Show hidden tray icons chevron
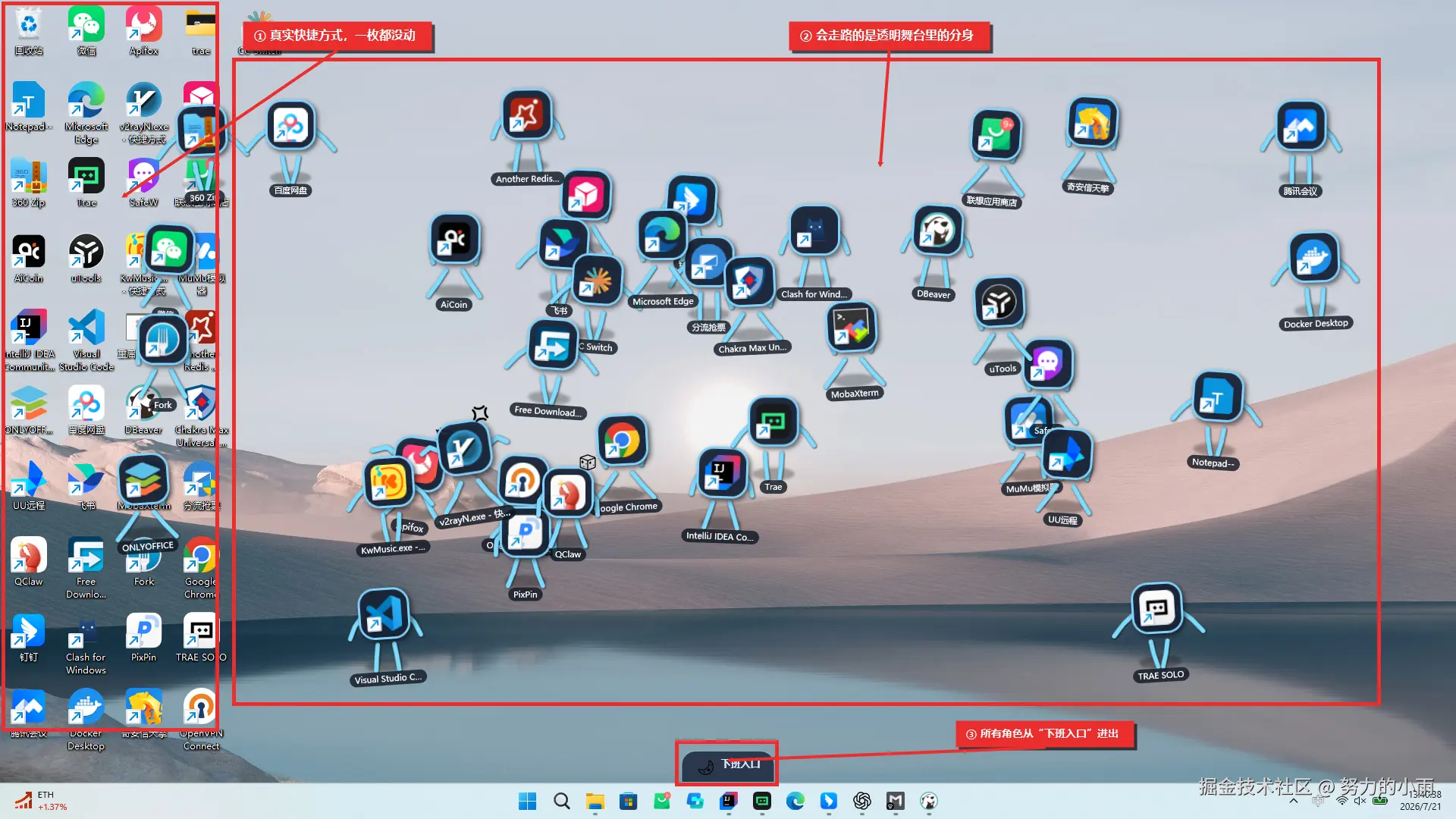Viewport: 1456px width, 819px height. tap(1294, 801)
